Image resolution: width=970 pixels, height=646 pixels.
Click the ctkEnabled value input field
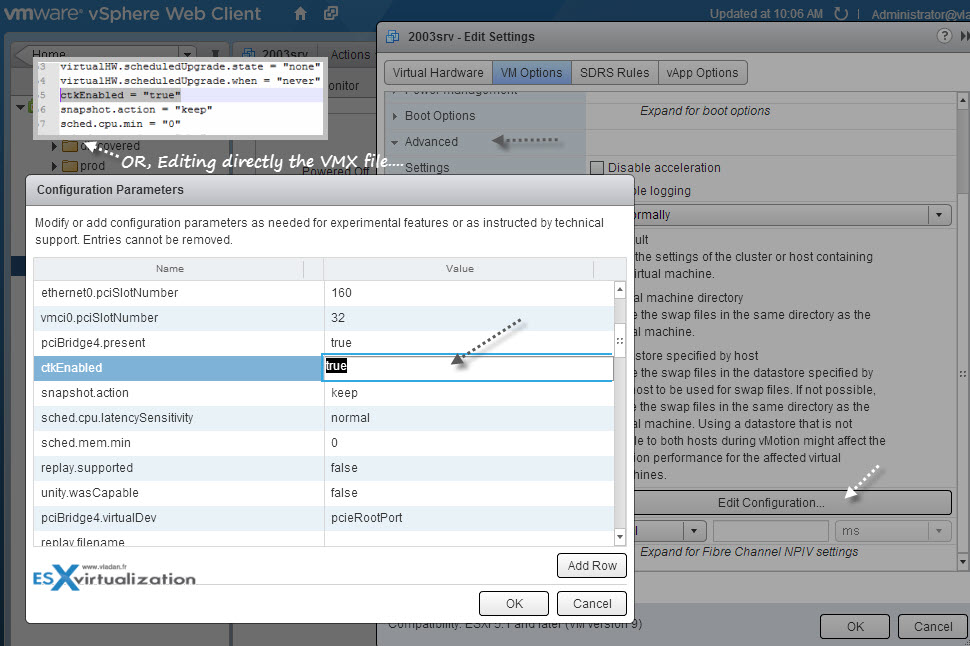point(468,368)
